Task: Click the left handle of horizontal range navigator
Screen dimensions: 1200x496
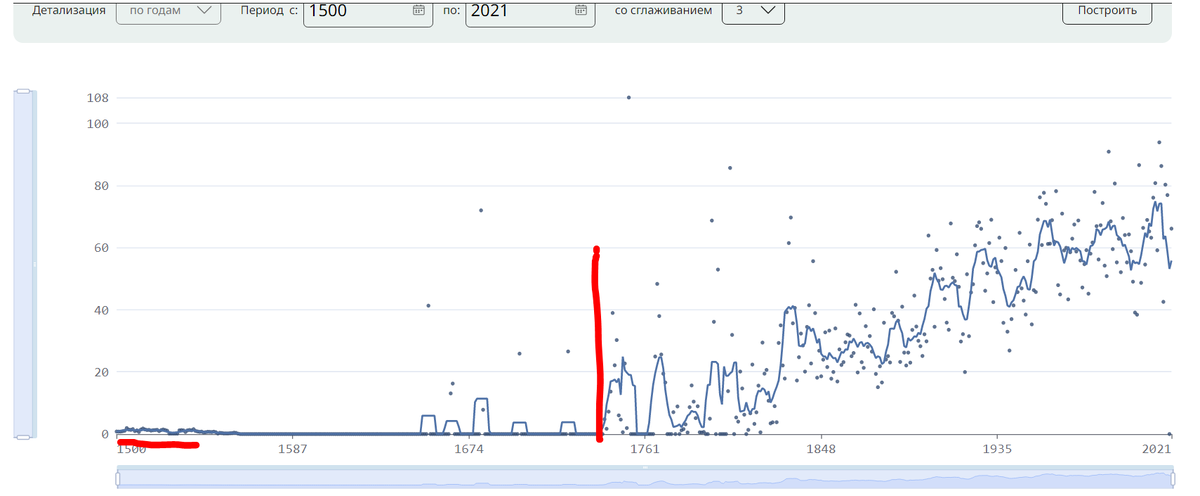Action: point(118,479)
